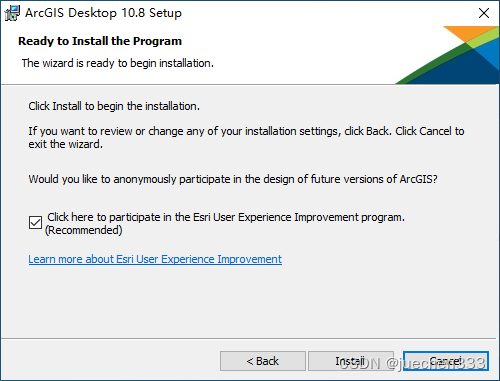
Task: Click the Esri colored triangle banner graphic
Action: 447,55
